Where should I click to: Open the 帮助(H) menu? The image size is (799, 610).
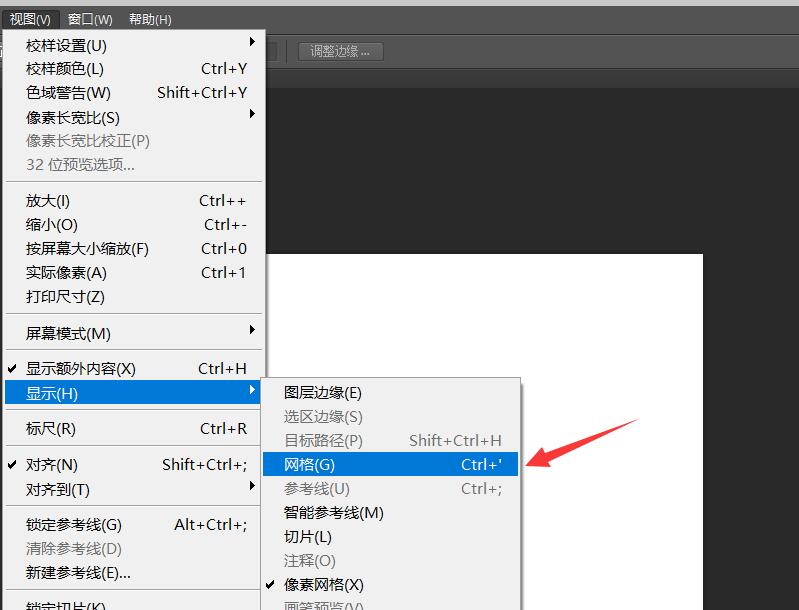click(150, 19)
